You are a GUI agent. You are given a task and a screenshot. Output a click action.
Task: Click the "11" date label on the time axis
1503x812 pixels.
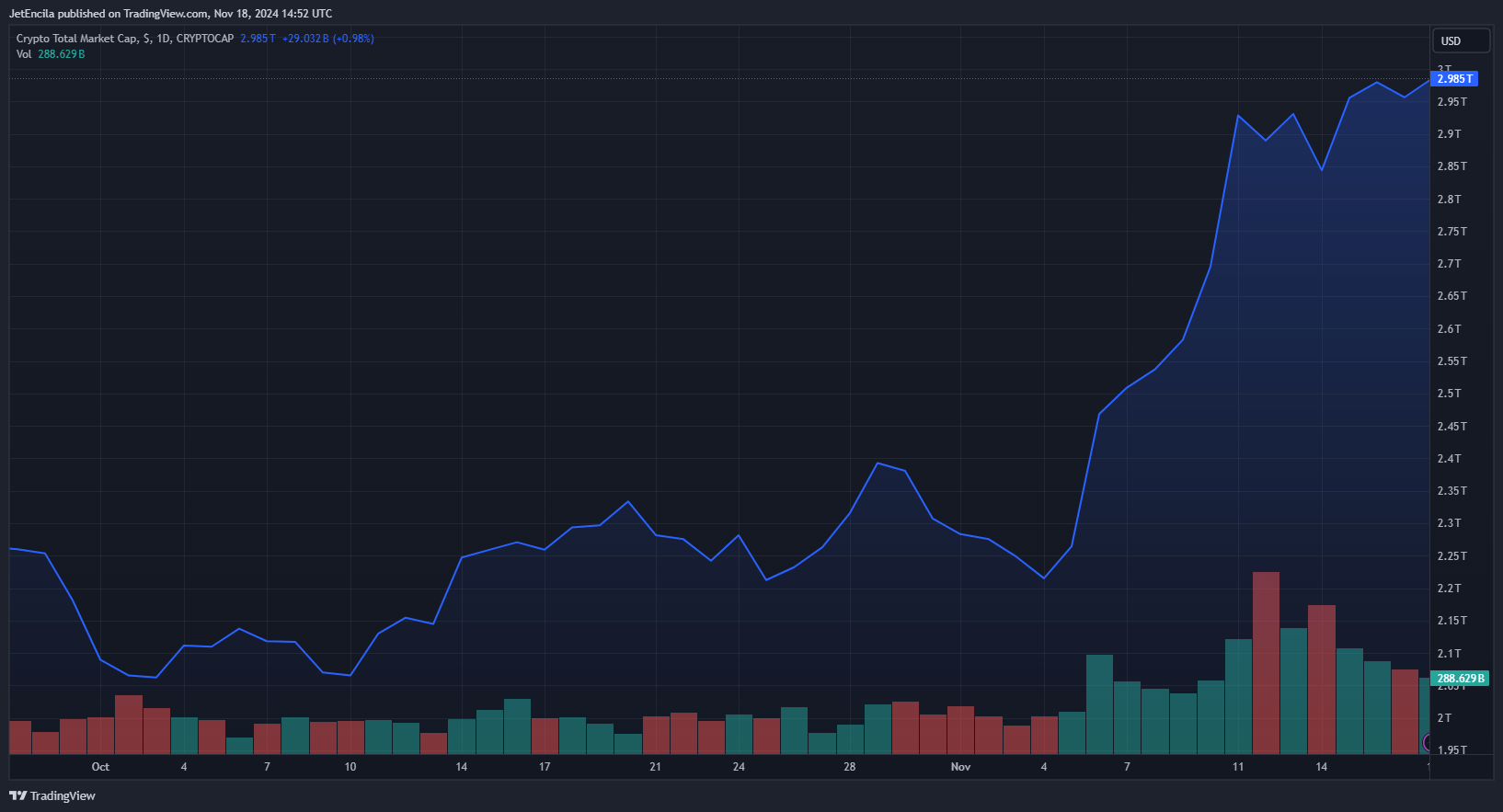click(x=1238, y=767)
